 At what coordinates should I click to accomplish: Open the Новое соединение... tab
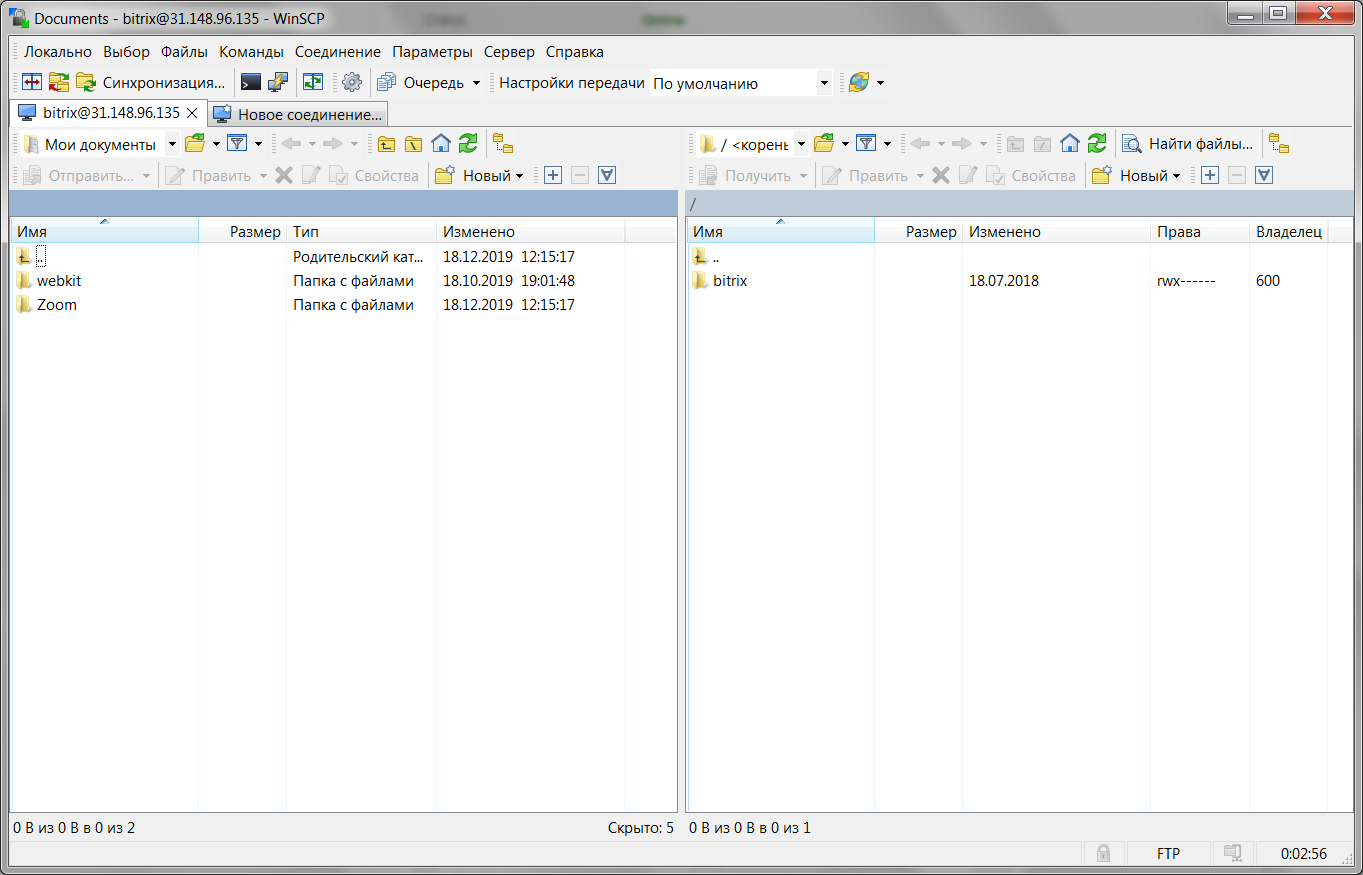pos(298,114)
